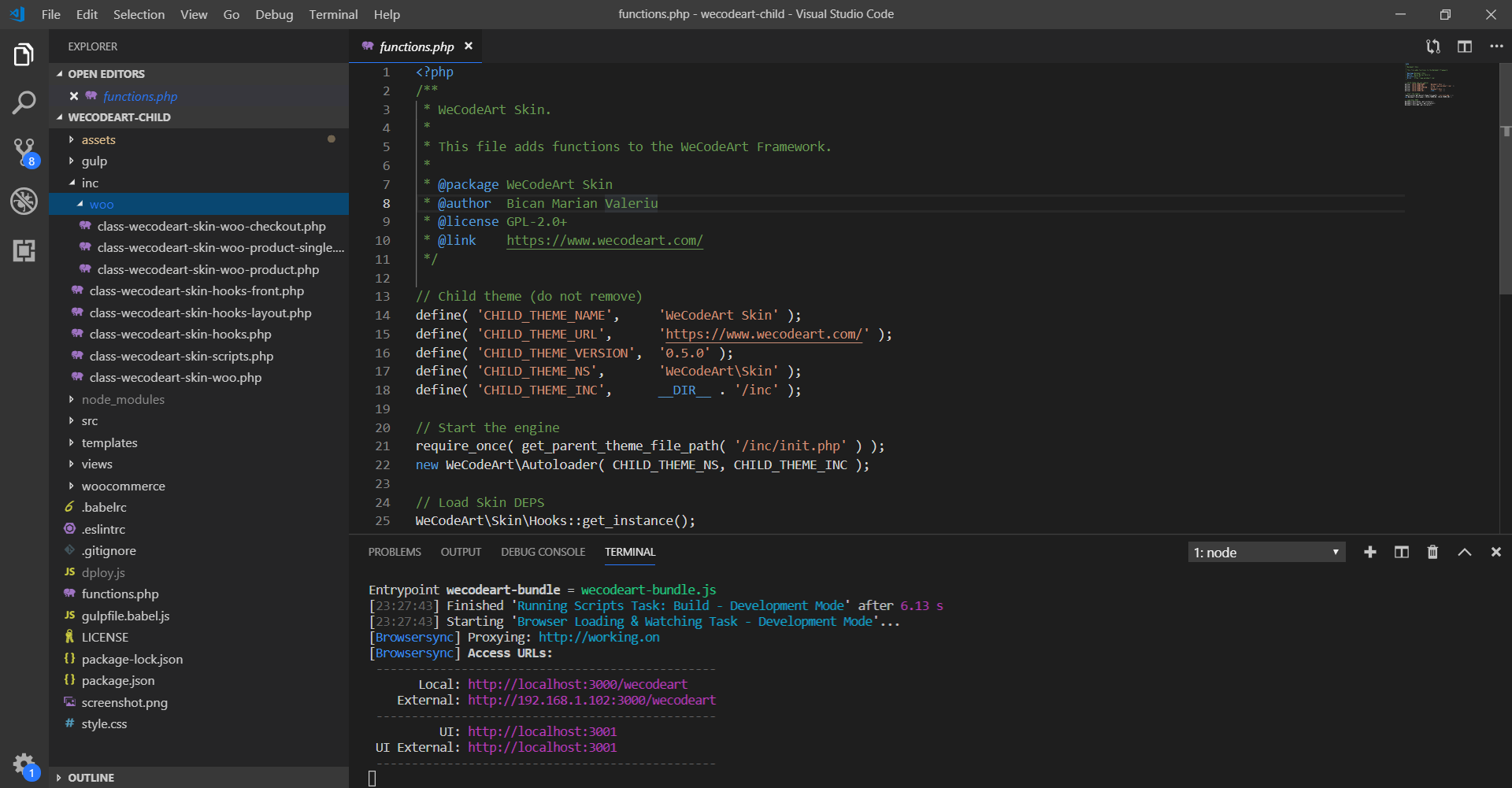The width and height of the screenshot is (1512, 788).
Task: Collapse the OPEN EDITORS section
Action: [198, 74]
